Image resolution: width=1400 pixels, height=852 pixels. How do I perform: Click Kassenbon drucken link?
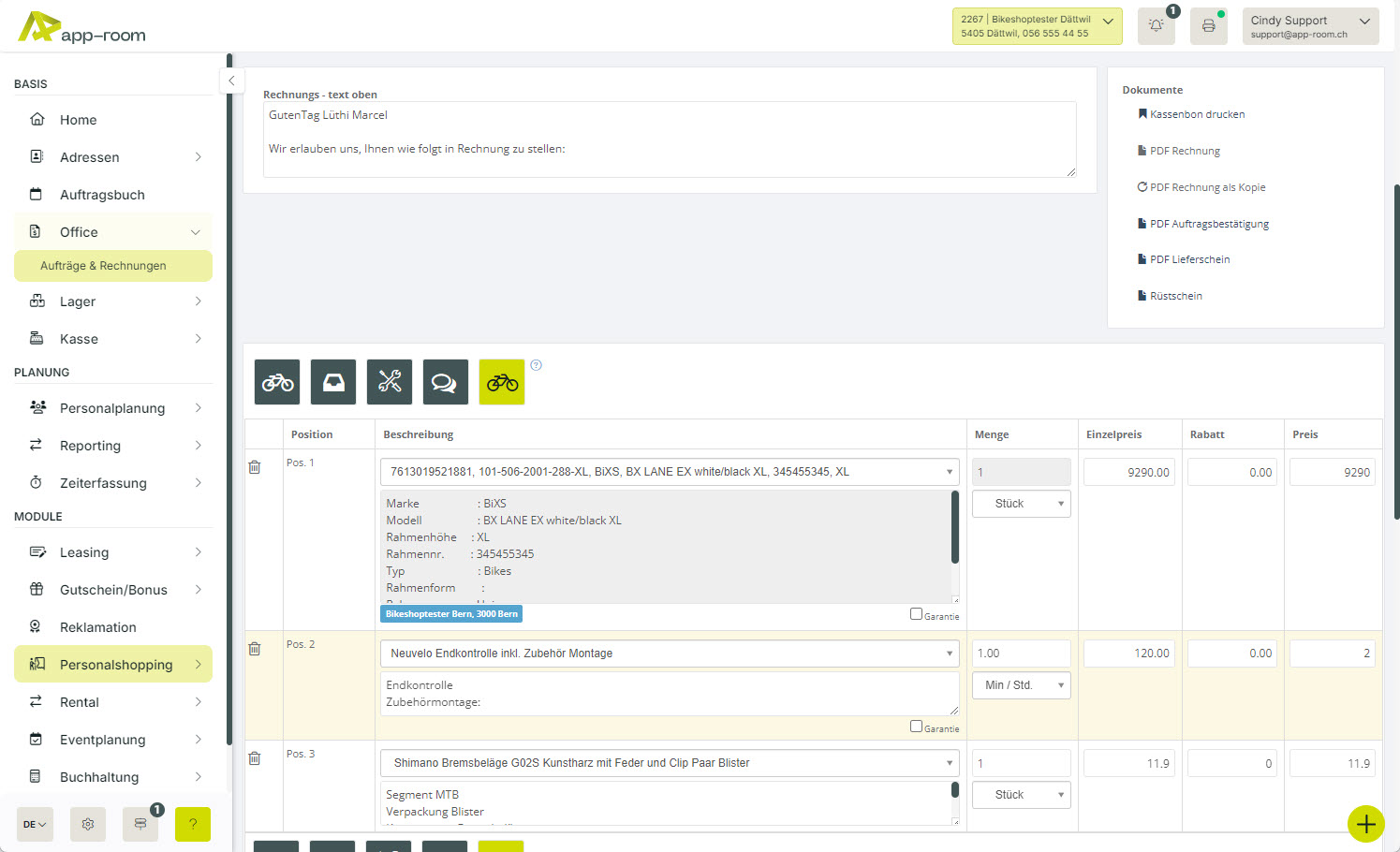click(1197, 114)
